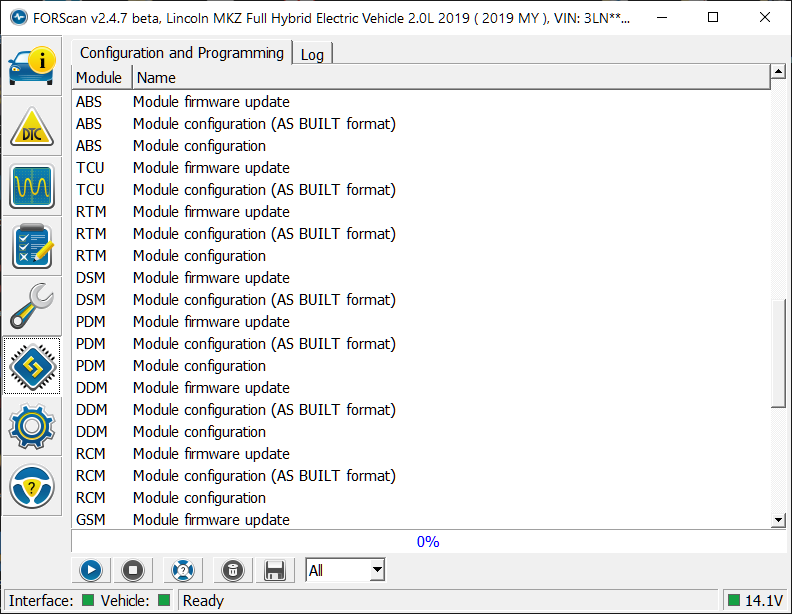Screen dimensions: 792x614
Task: Click the 14.1V voltage indicator
Action: [756, 600]
